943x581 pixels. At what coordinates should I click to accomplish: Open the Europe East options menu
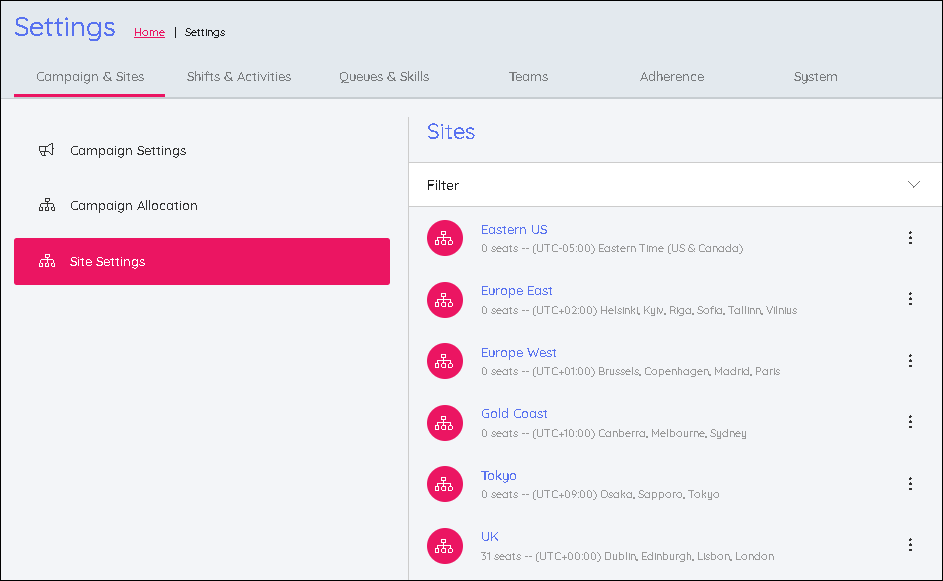point(910,299)
